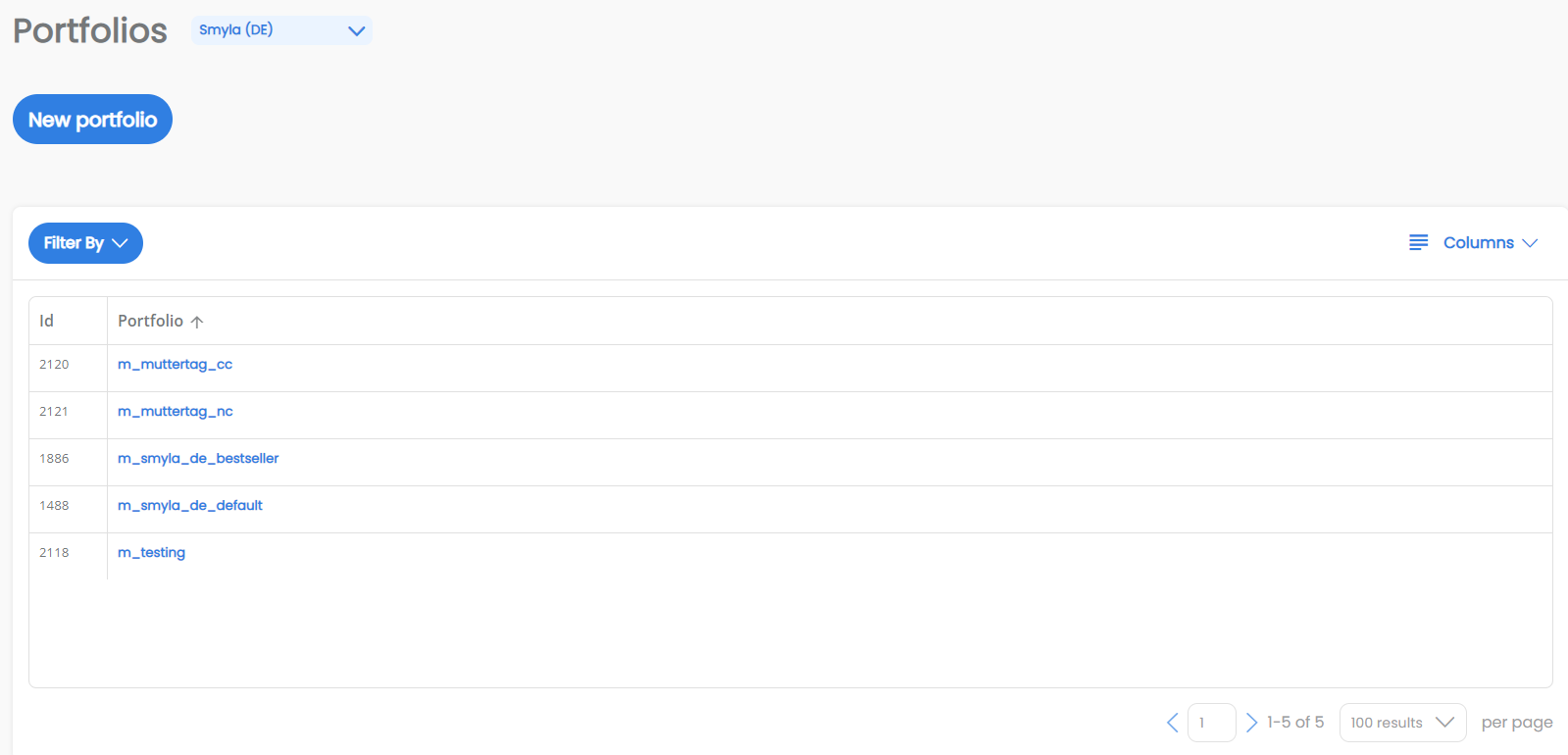Open the Columns visibility menu
The width and height of the screenshot is (1568, 755).
[1478, 242]
